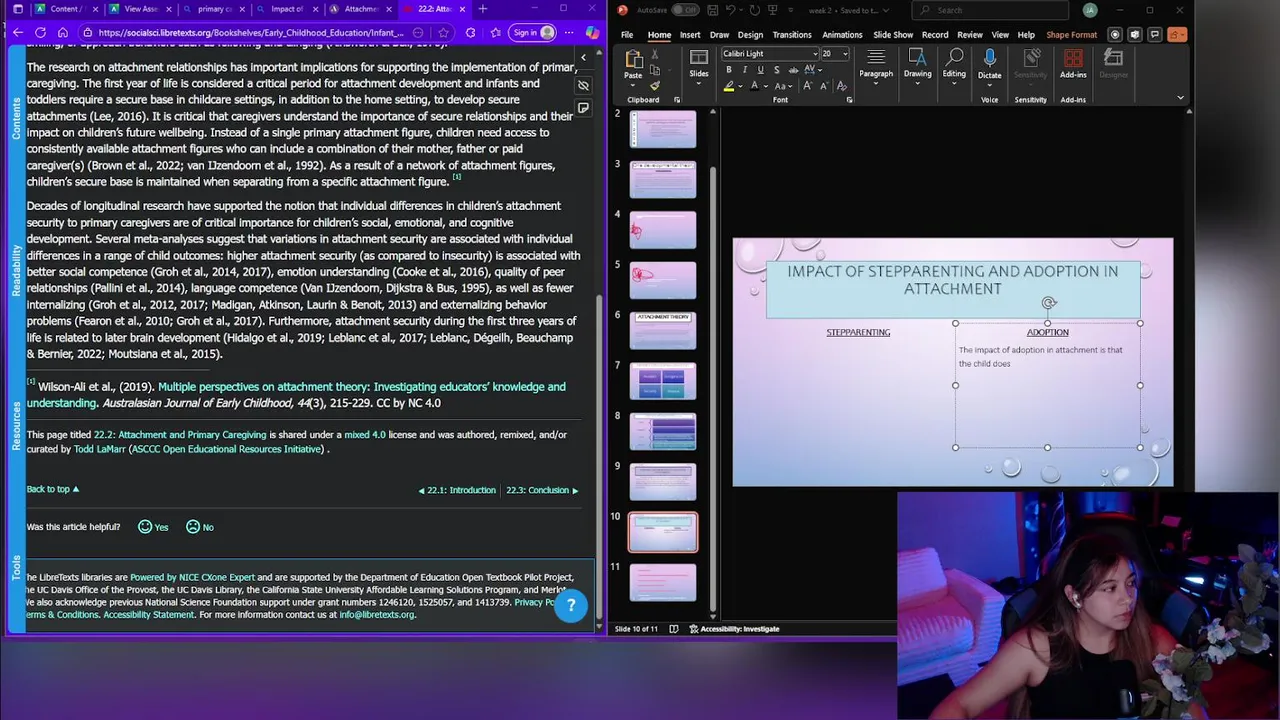
Task: Click inside PowerPoint Search box
Action: (x=990, y=10)
